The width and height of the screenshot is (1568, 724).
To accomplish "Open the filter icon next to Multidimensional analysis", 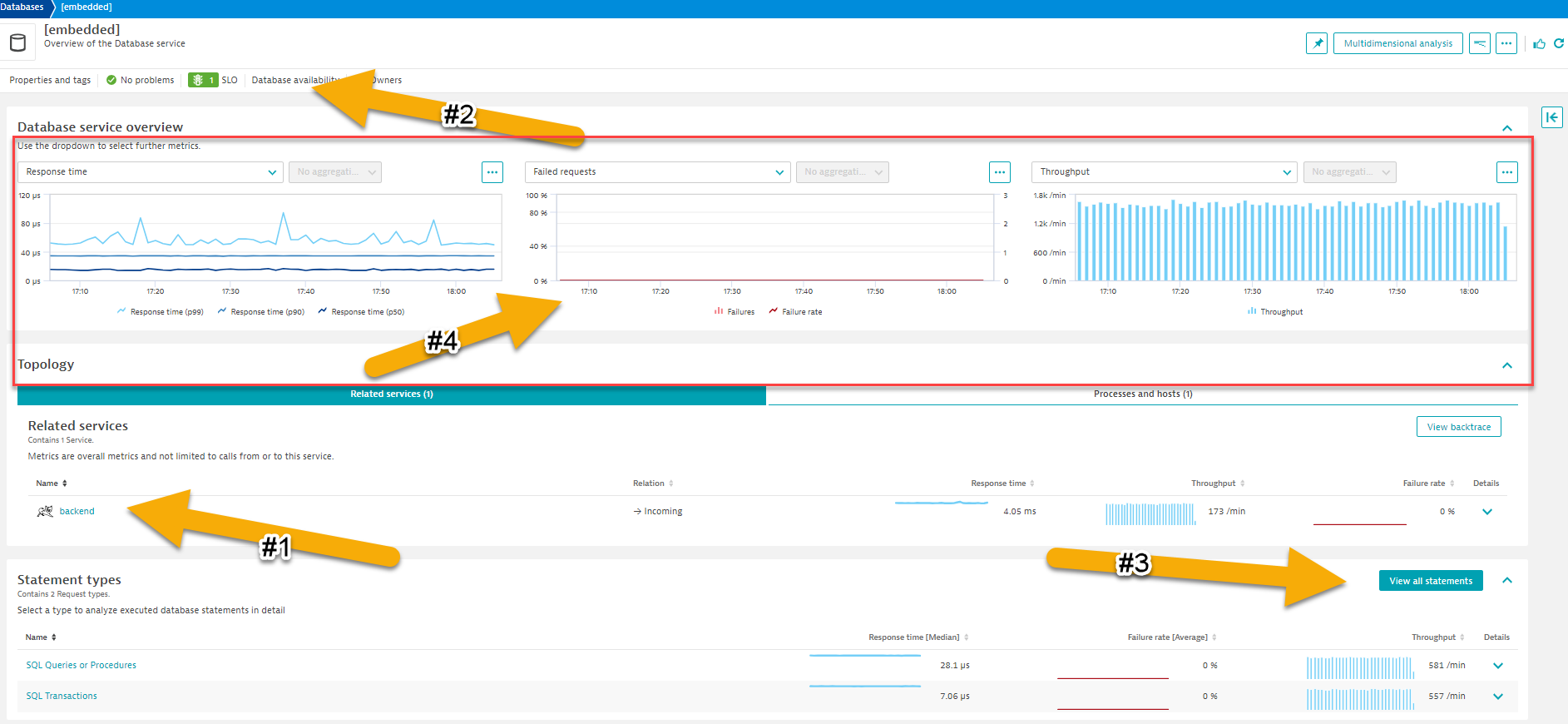I will tap(1479, 43).
